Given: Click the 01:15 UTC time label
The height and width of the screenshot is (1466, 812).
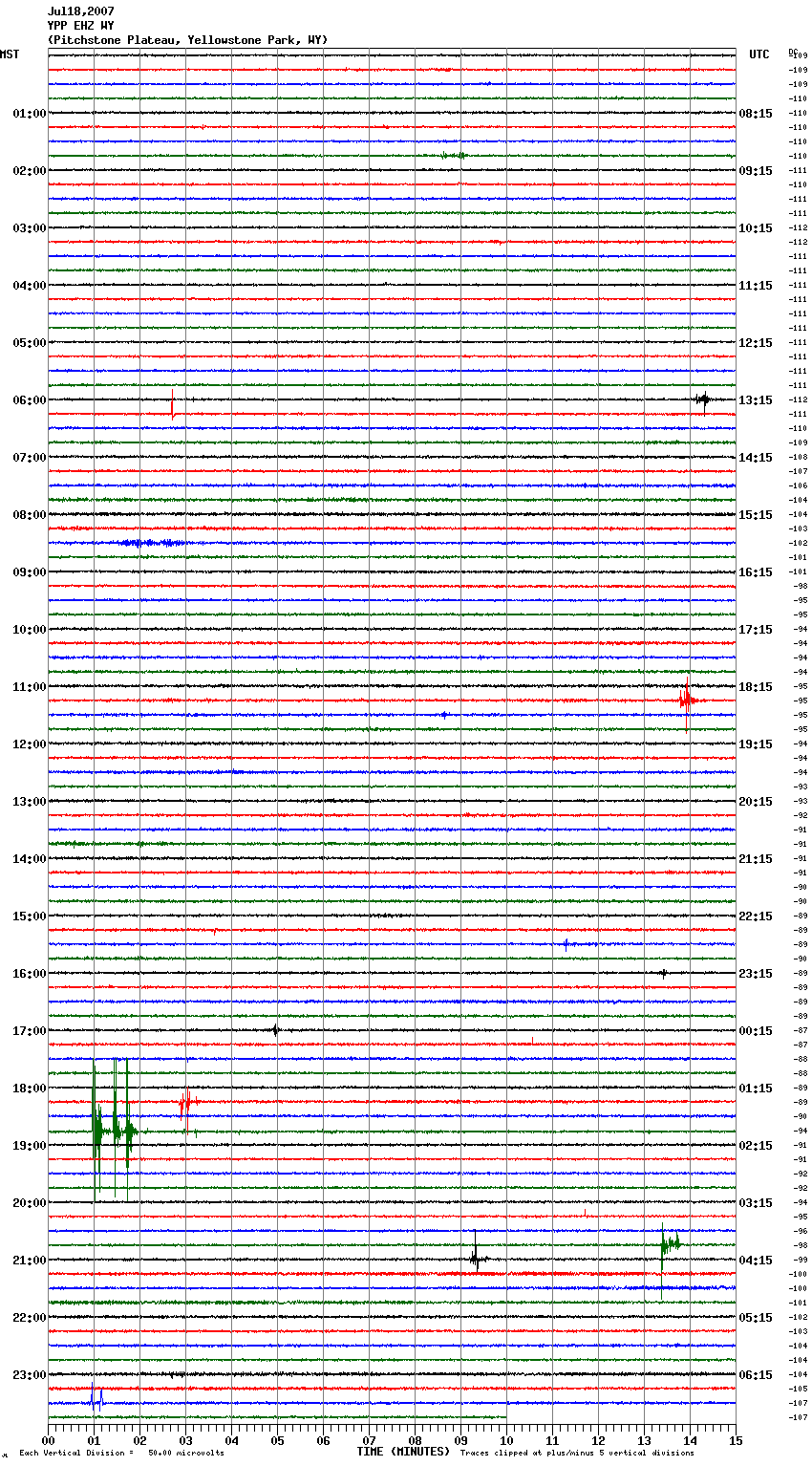Looking at the screenshot, I should pyautogui.click(x=756, y=1089).
